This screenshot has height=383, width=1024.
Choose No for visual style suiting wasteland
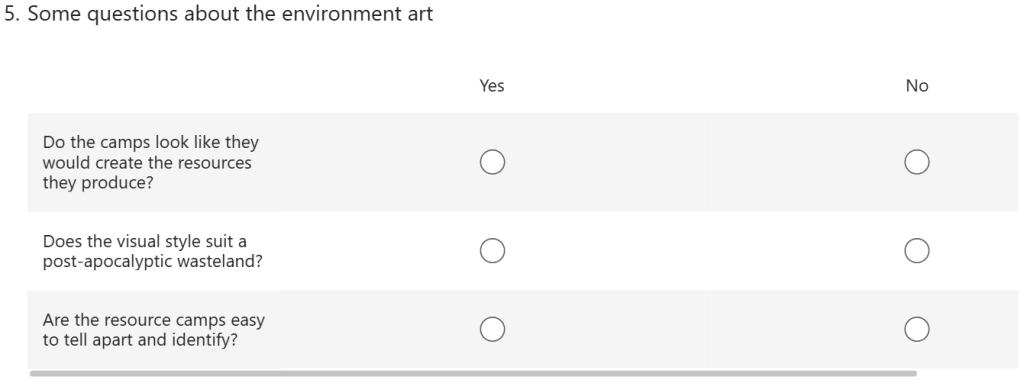click(917, 251)
